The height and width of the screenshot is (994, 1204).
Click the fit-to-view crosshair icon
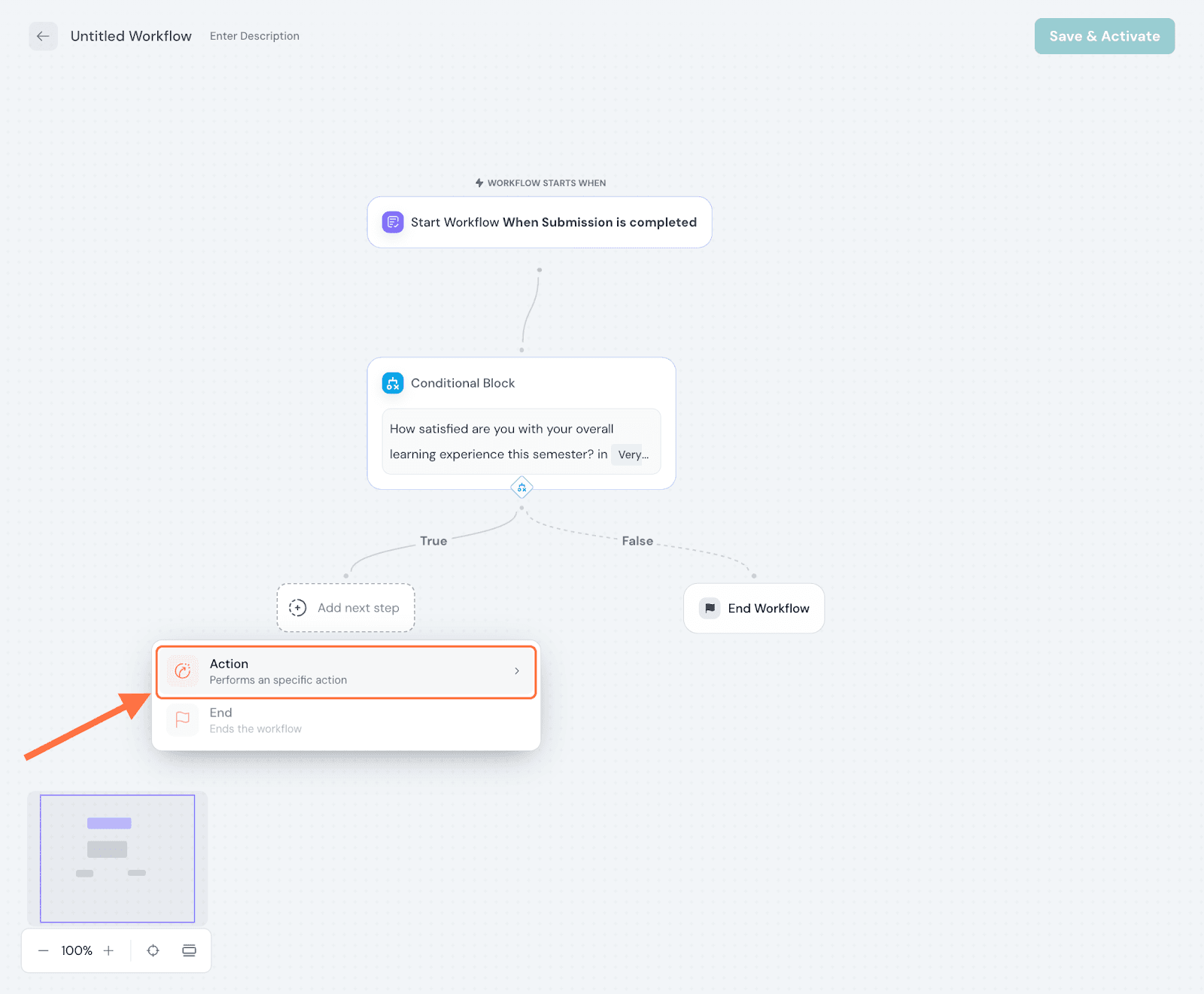153,950
